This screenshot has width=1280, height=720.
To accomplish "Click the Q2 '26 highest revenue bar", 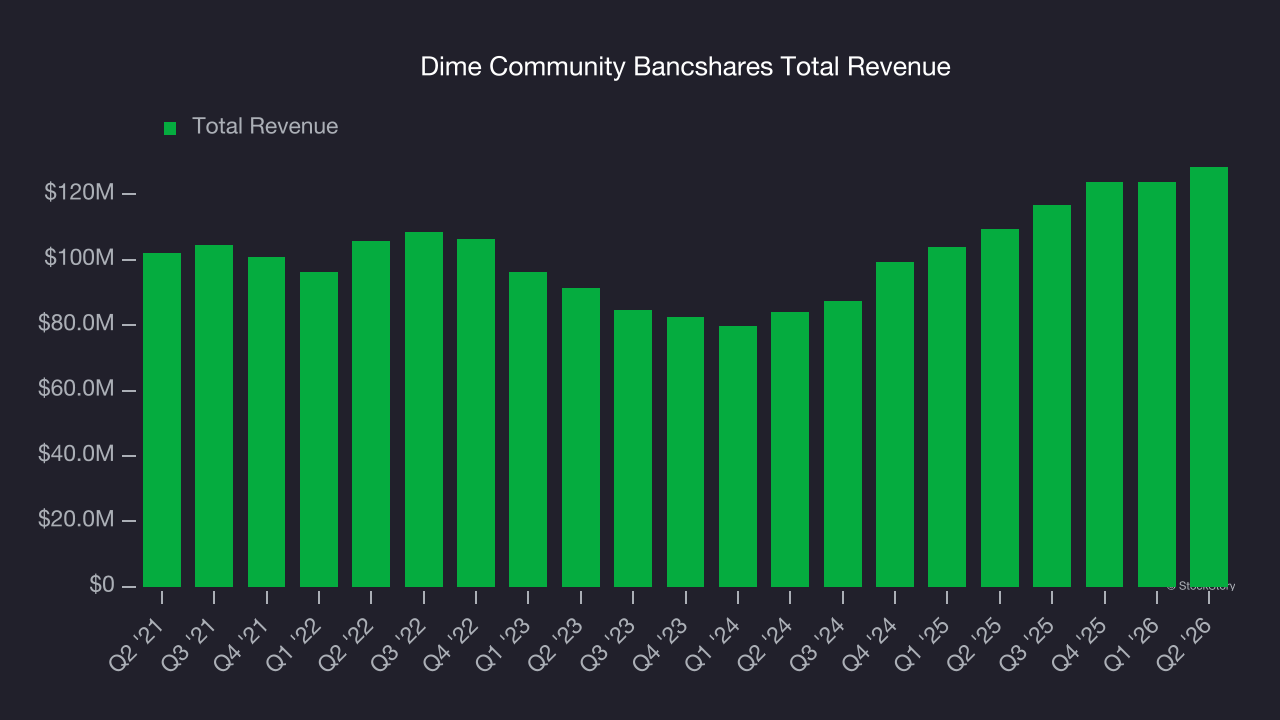I will tap(1209, 377).
